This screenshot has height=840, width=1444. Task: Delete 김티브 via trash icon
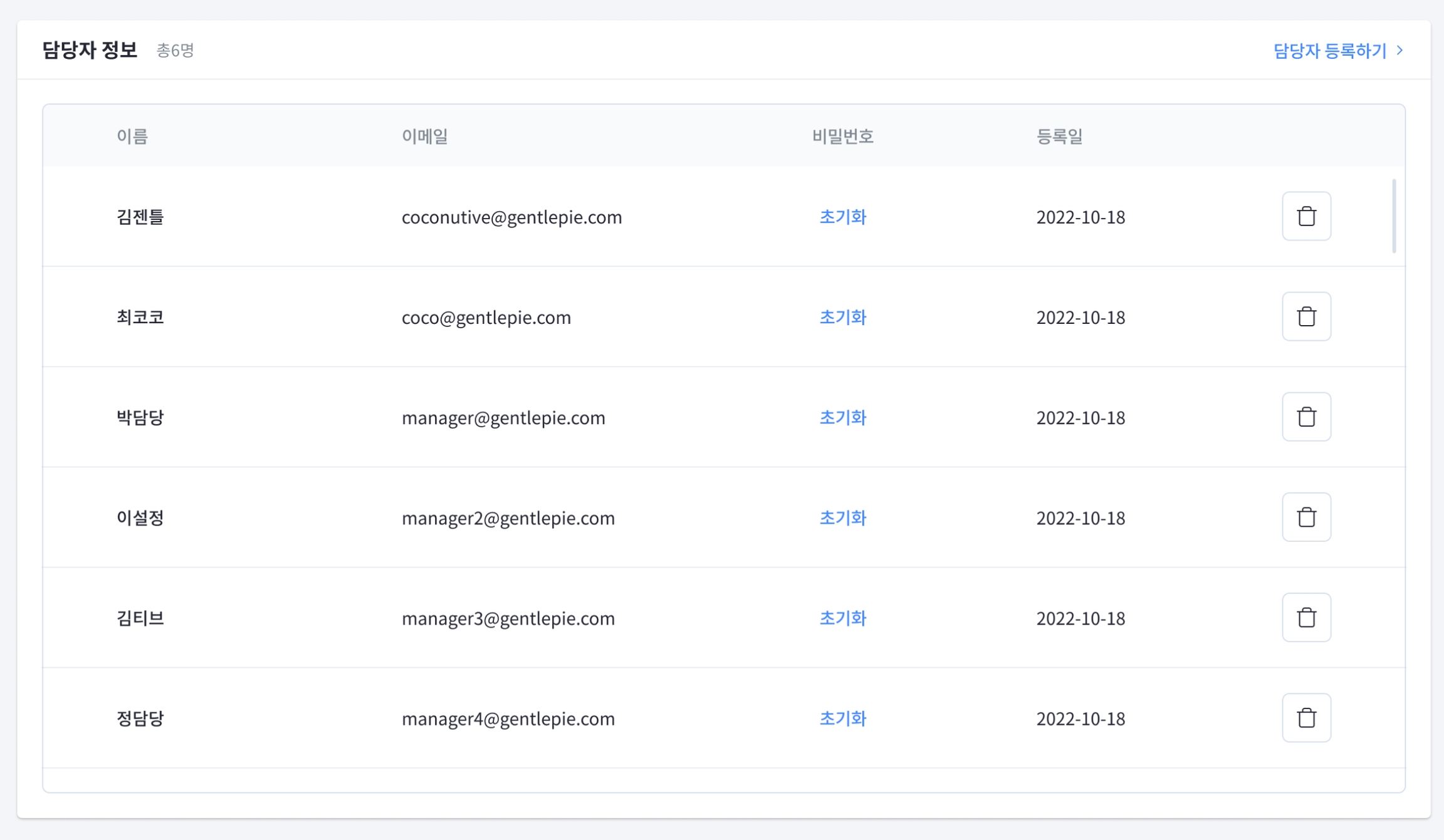click(1306, 617)
